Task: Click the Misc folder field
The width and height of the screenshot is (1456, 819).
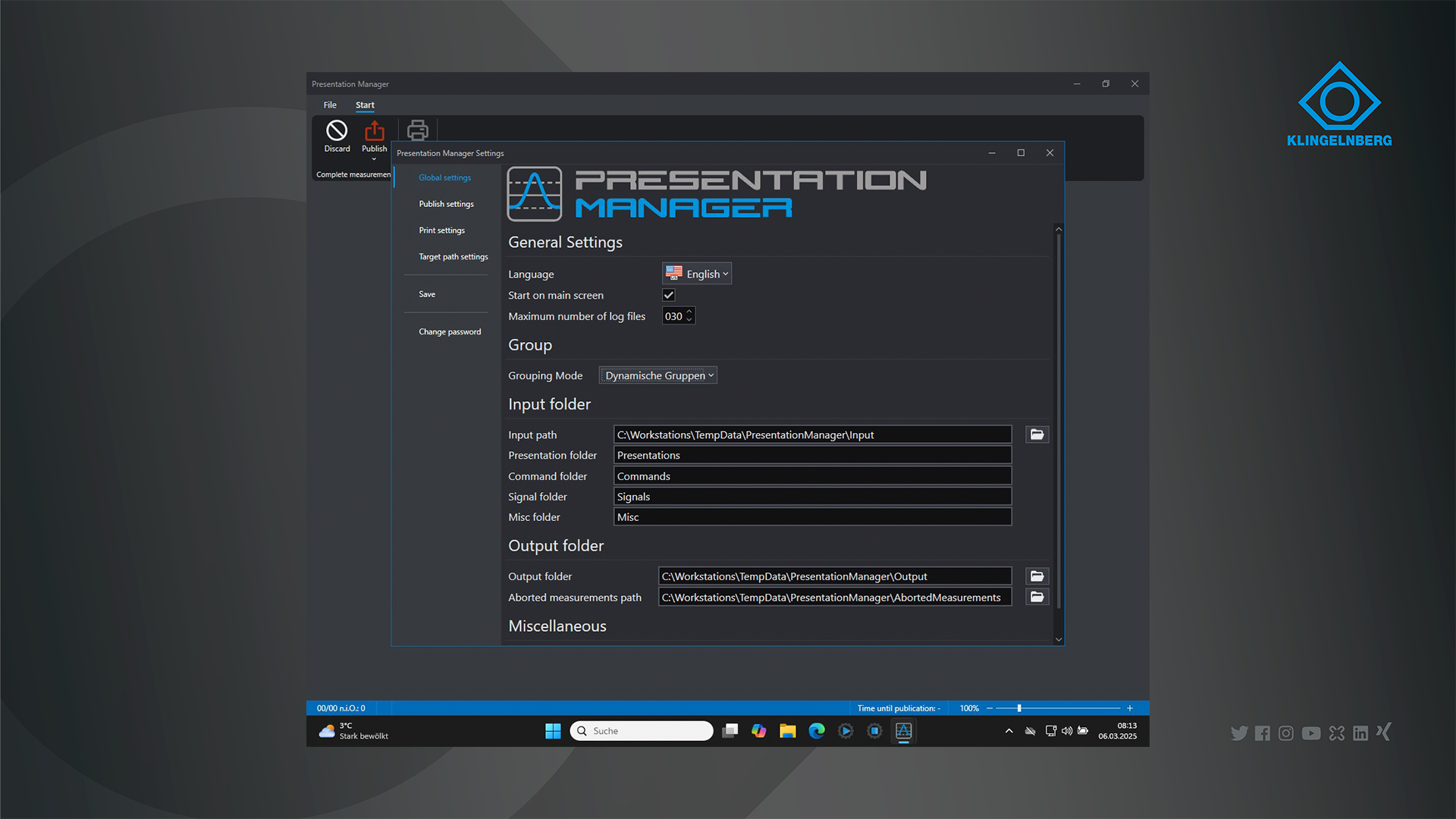Action: point(812,517)
